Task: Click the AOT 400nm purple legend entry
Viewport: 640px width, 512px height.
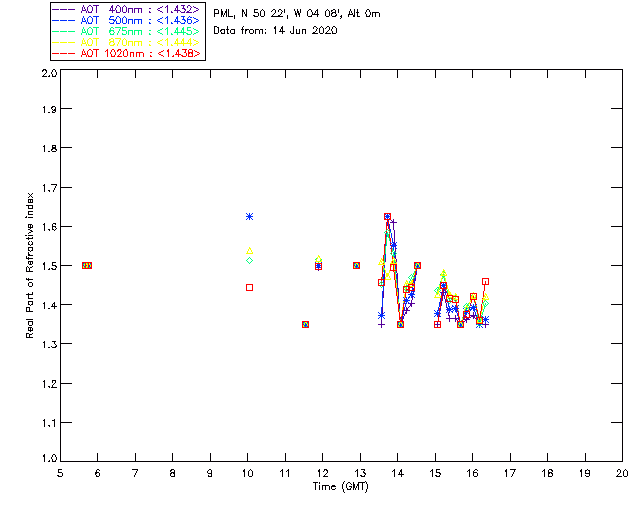Action: [x=127, y=9]
